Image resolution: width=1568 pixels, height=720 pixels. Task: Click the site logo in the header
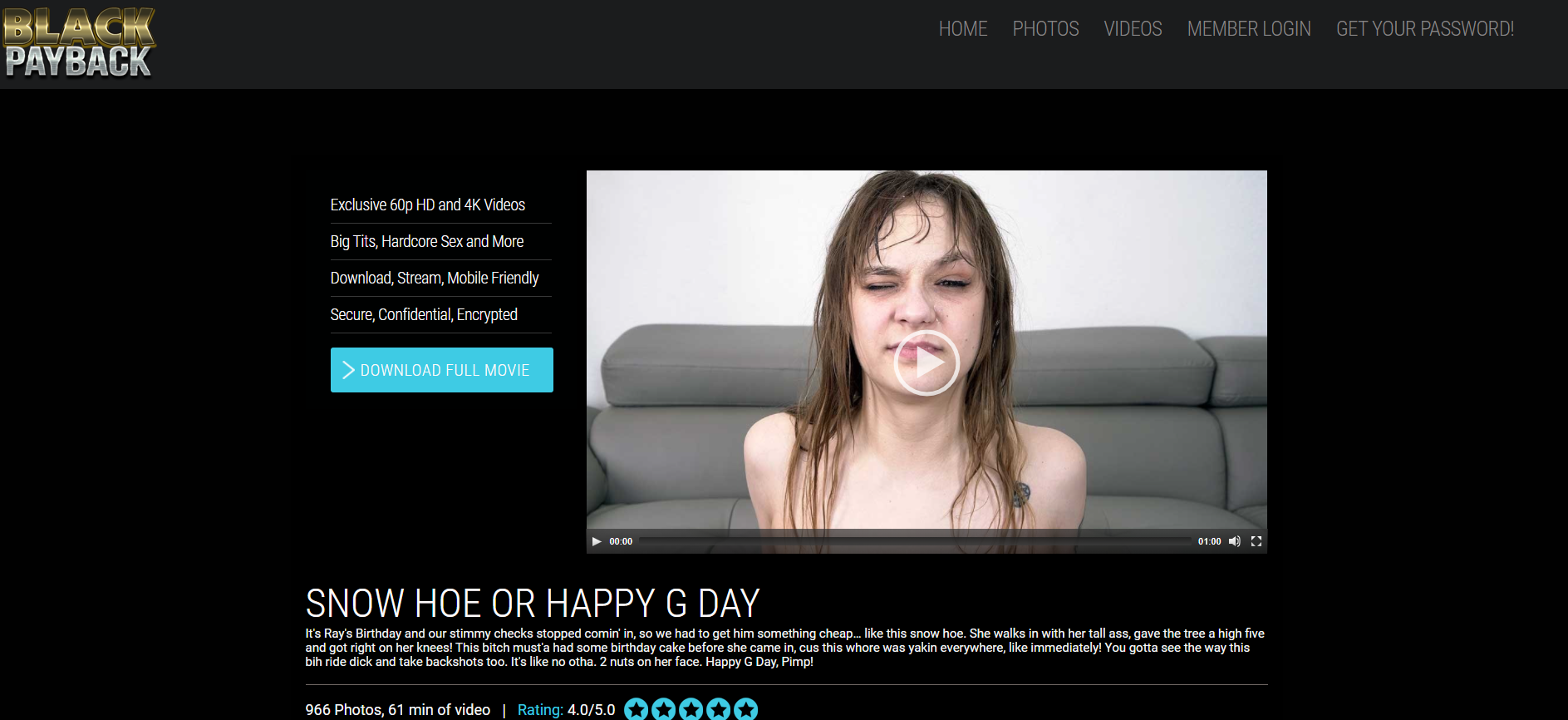(79, 42)
